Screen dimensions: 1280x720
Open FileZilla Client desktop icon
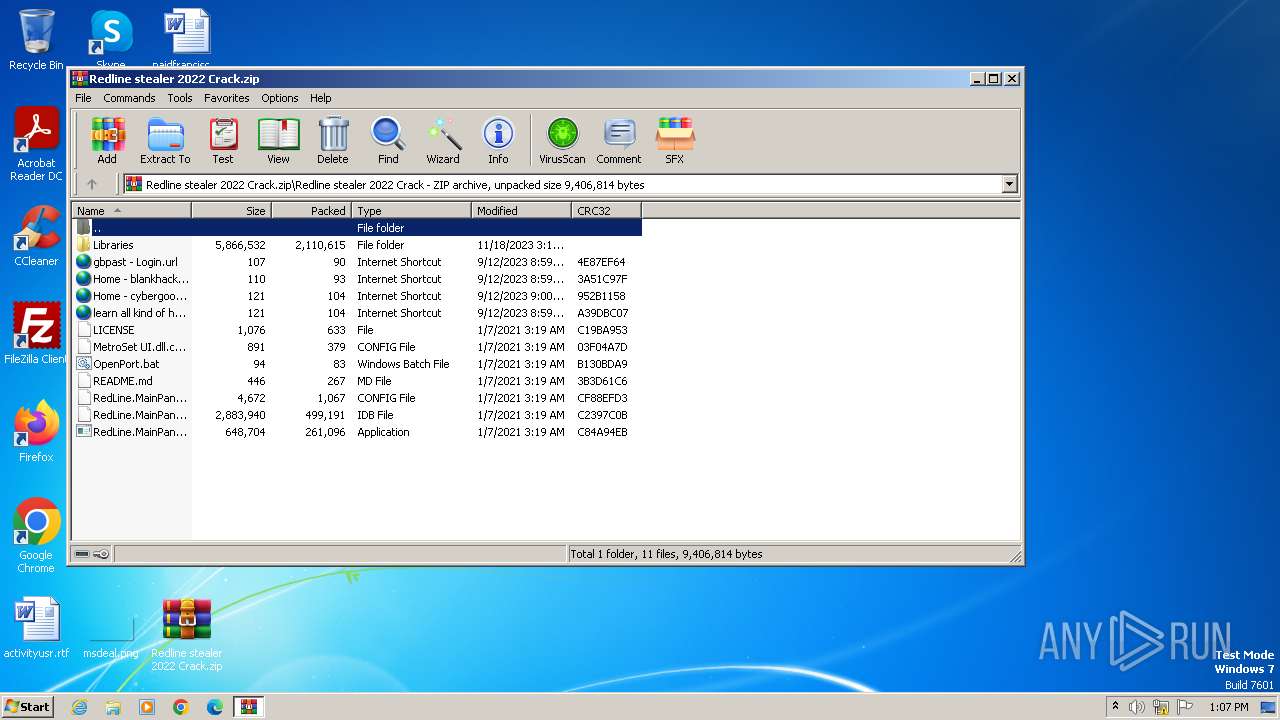pyautogui.click(x=36, y=334)
